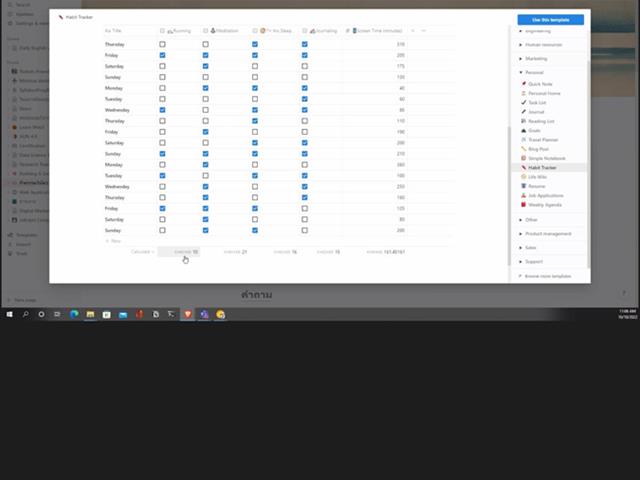Check Running in the bottom Saturday row

[162, 219]
